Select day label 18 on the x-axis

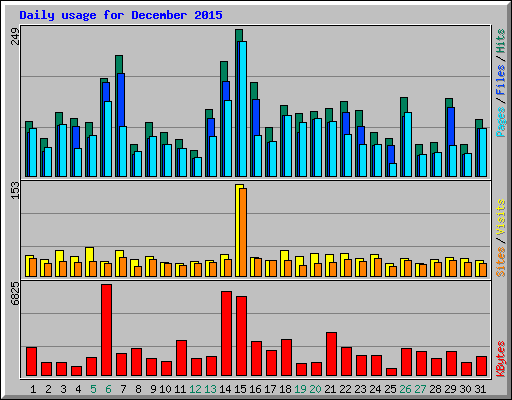pos(285,389)
